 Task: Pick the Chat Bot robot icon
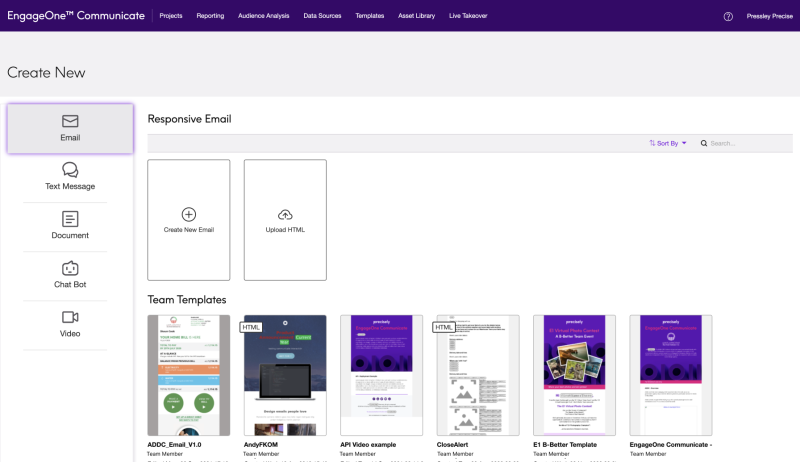(x=70, y=268)
